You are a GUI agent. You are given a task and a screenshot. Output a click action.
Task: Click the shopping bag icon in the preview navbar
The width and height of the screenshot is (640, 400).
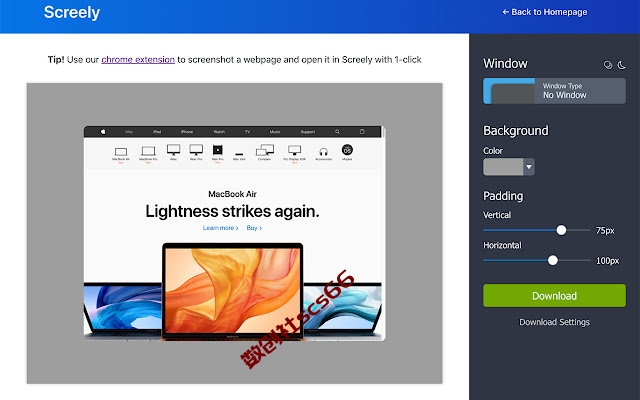(x=362, y=131)
